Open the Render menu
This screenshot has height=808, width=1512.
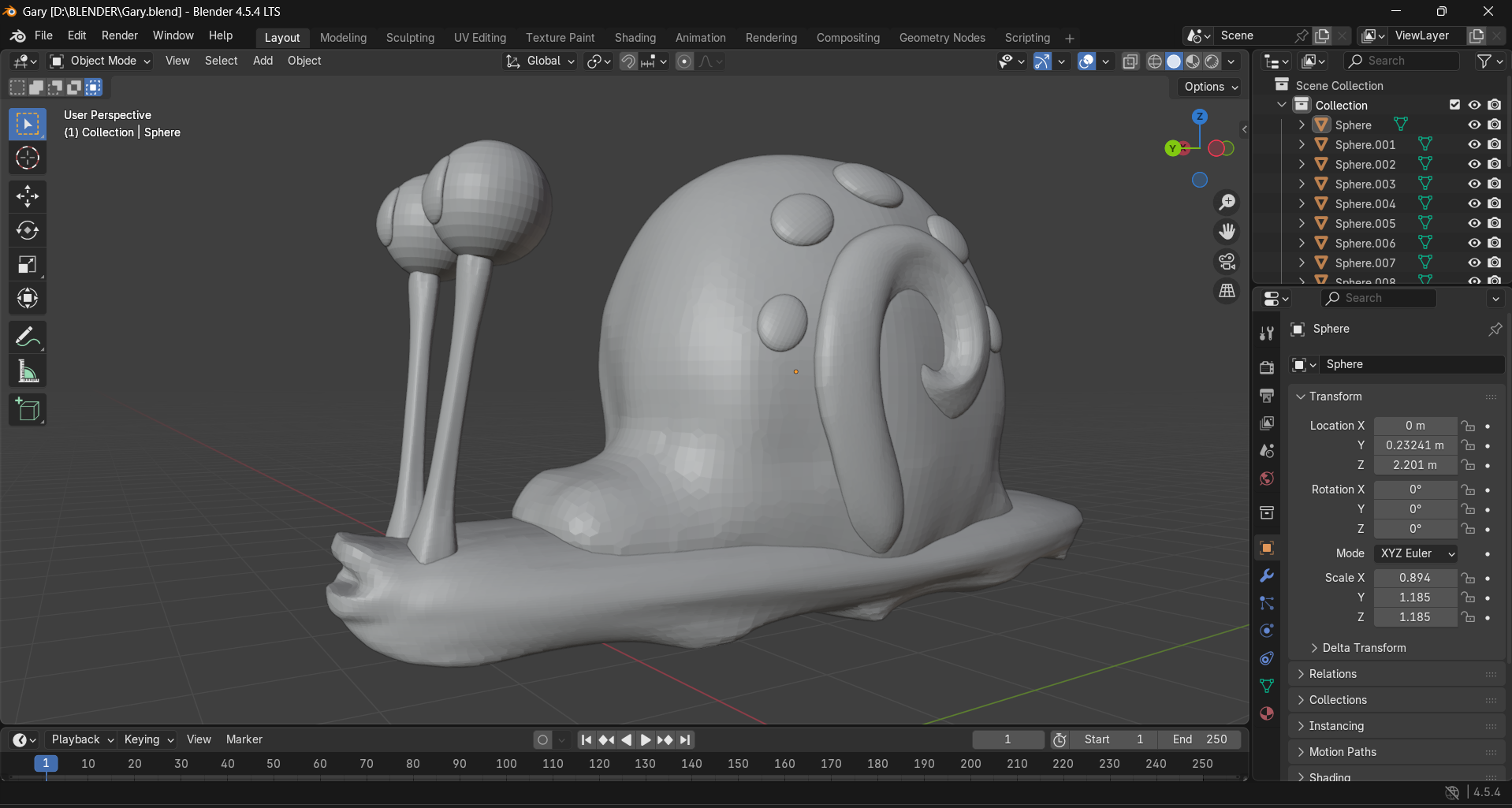(120, 35)
